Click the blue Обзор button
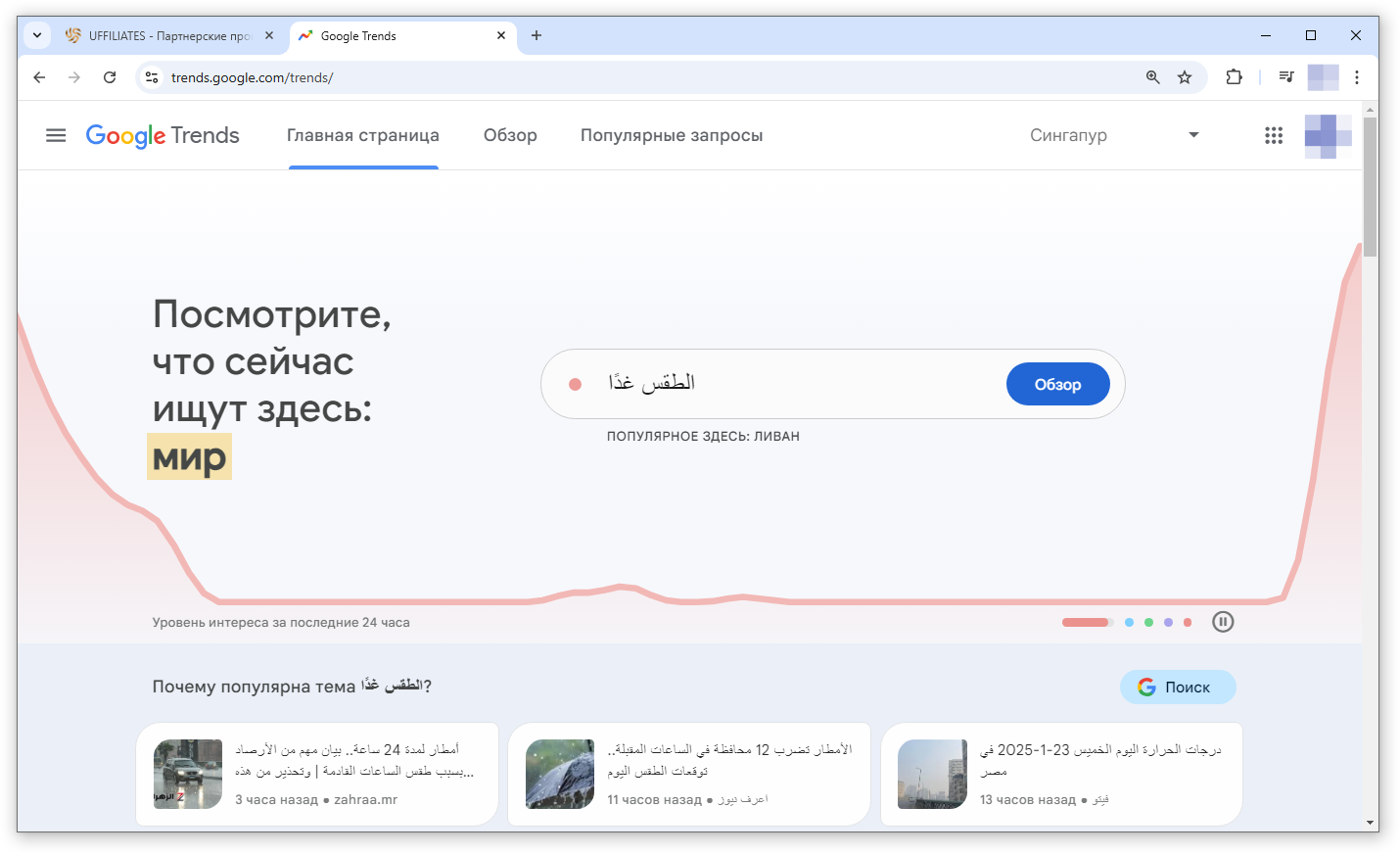This screenshot has height=854, width=1400. (1058, 384)
